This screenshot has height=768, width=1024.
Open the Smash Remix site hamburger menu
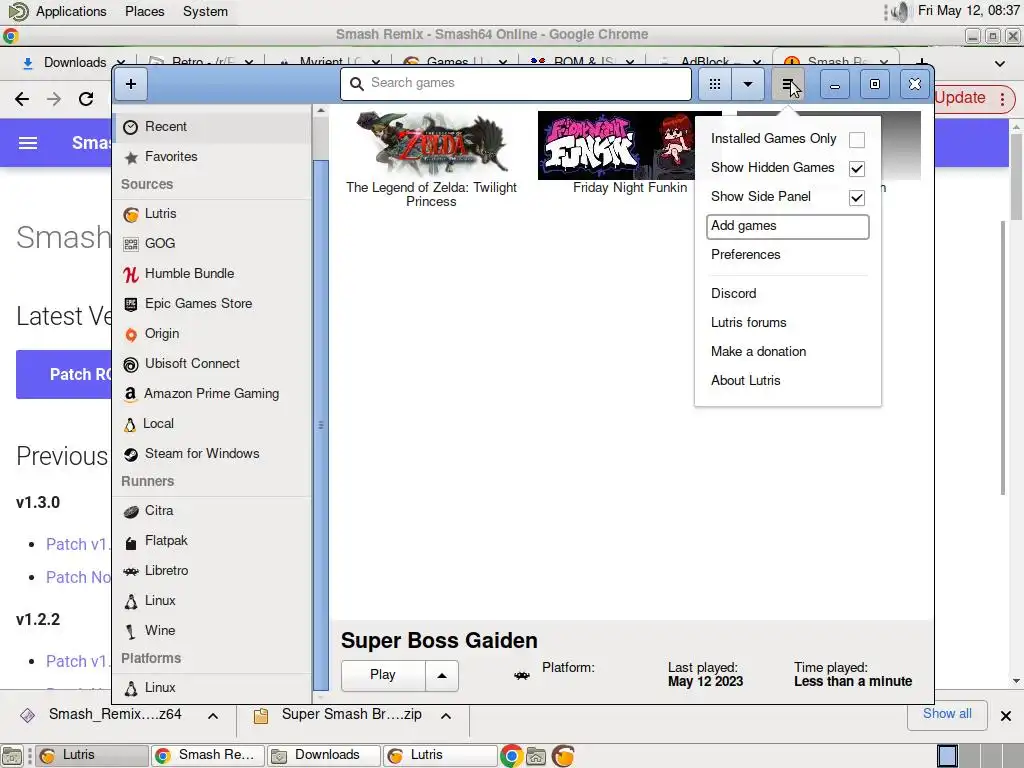[x=27, y=143]
